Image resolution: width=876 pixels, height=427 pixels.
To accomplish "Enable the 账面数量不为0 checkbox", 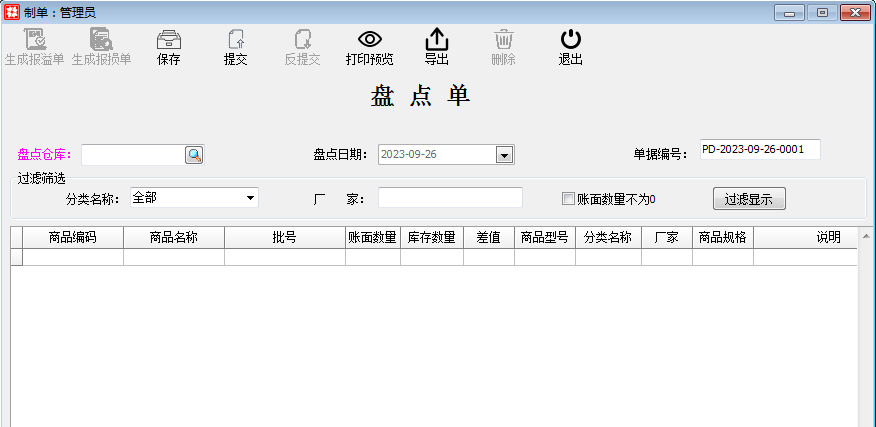I will (568, 199).
